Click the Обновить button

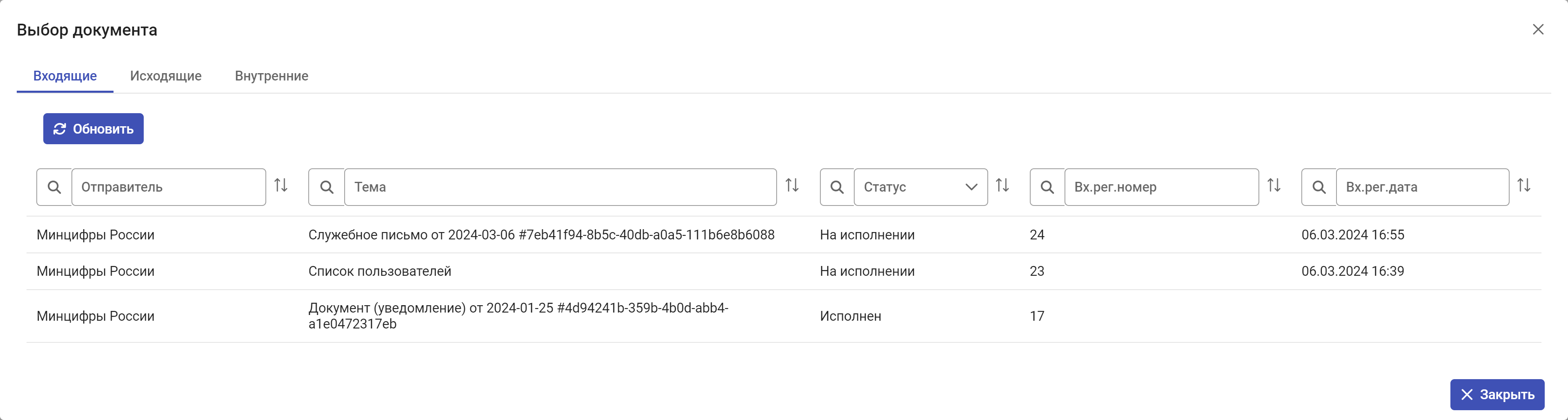[x=93, y=128]
